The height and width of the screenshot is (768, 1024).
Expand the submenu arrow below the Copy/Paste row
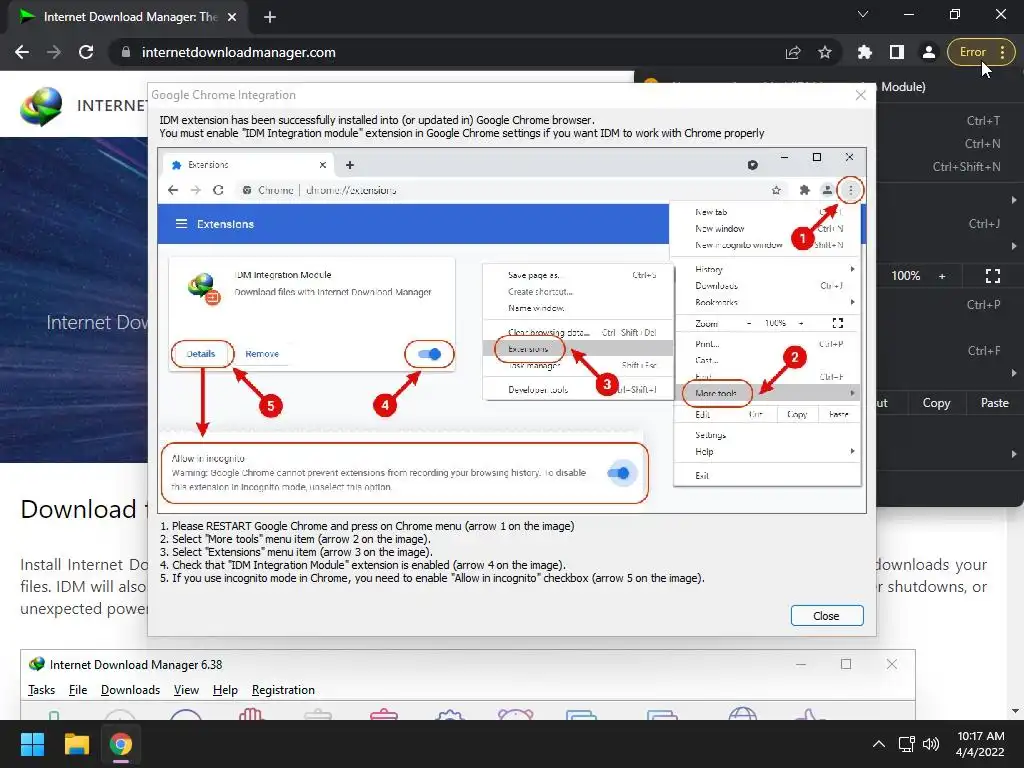[x=1014, y=454]
